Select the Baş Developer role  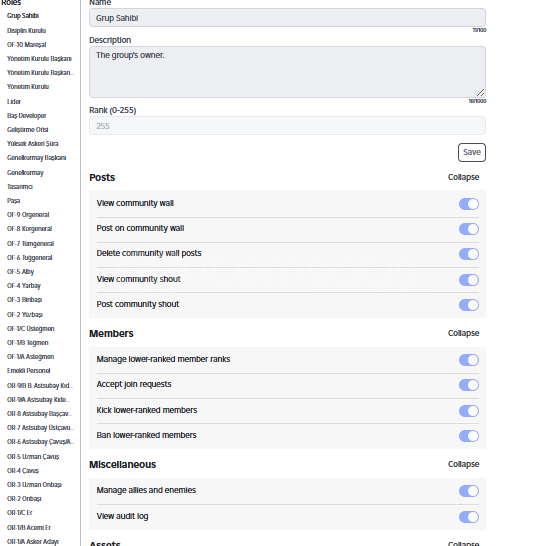click(x=26, y=116)
